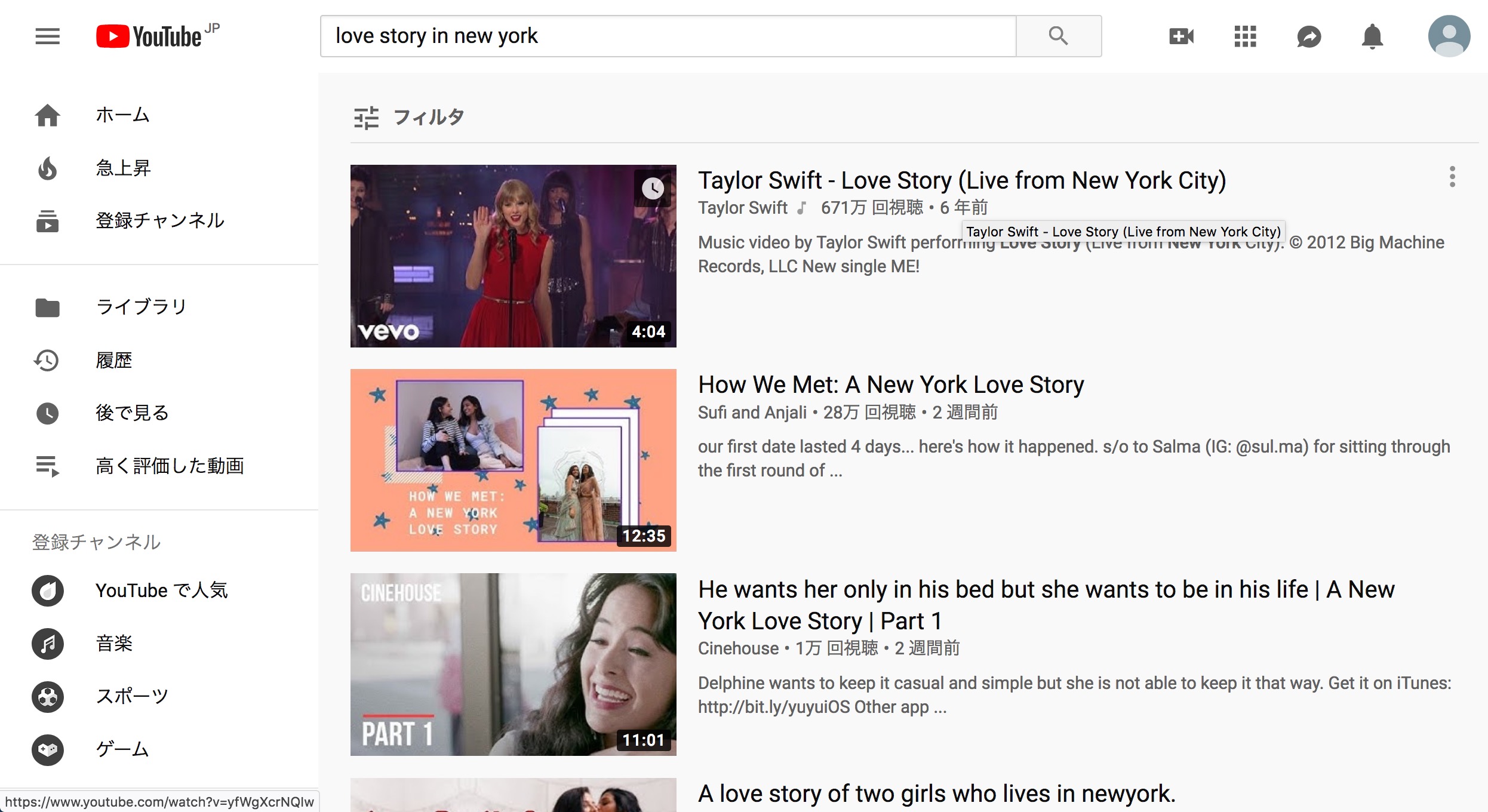Open the share messages icon

point(1309,37)
